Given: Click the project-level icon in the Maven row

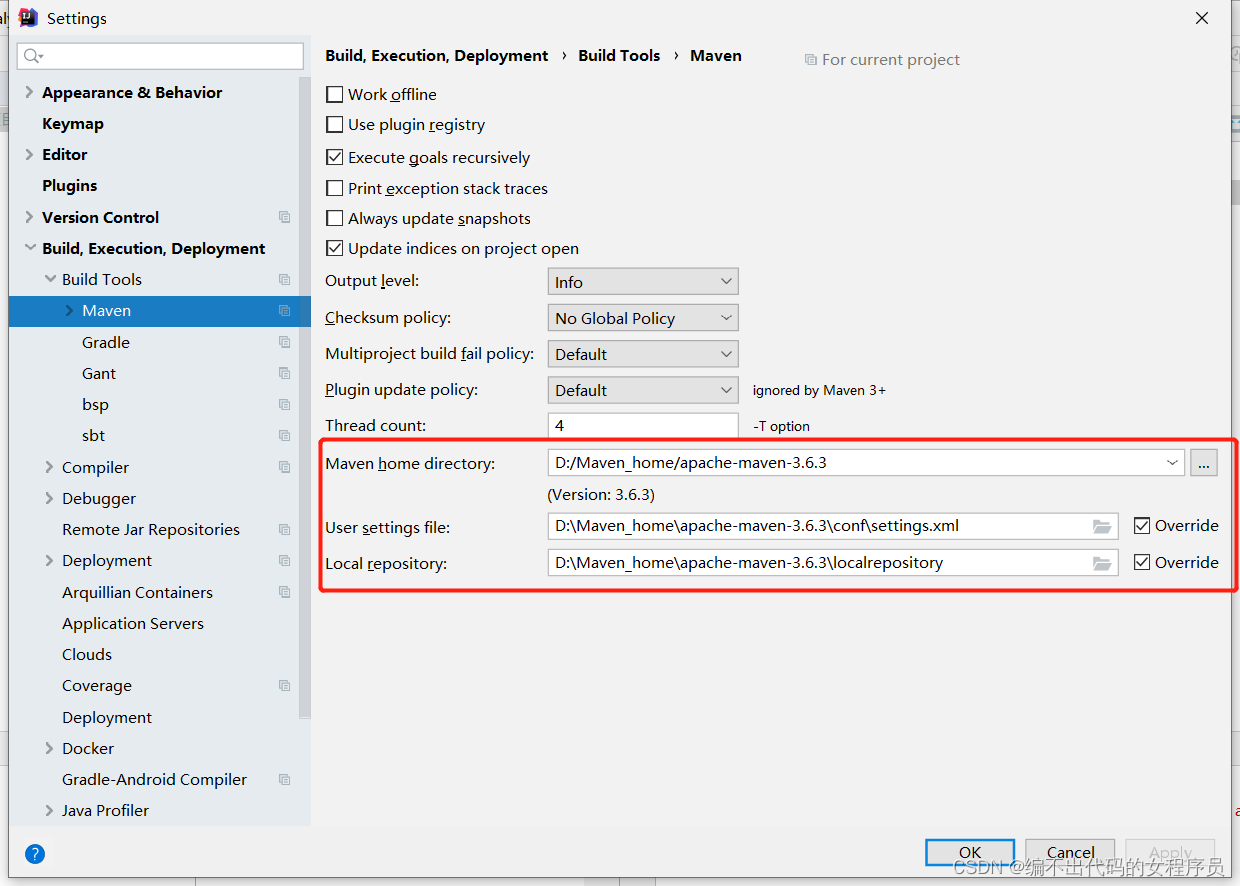Looking at the screenshot, I should 285,311.
